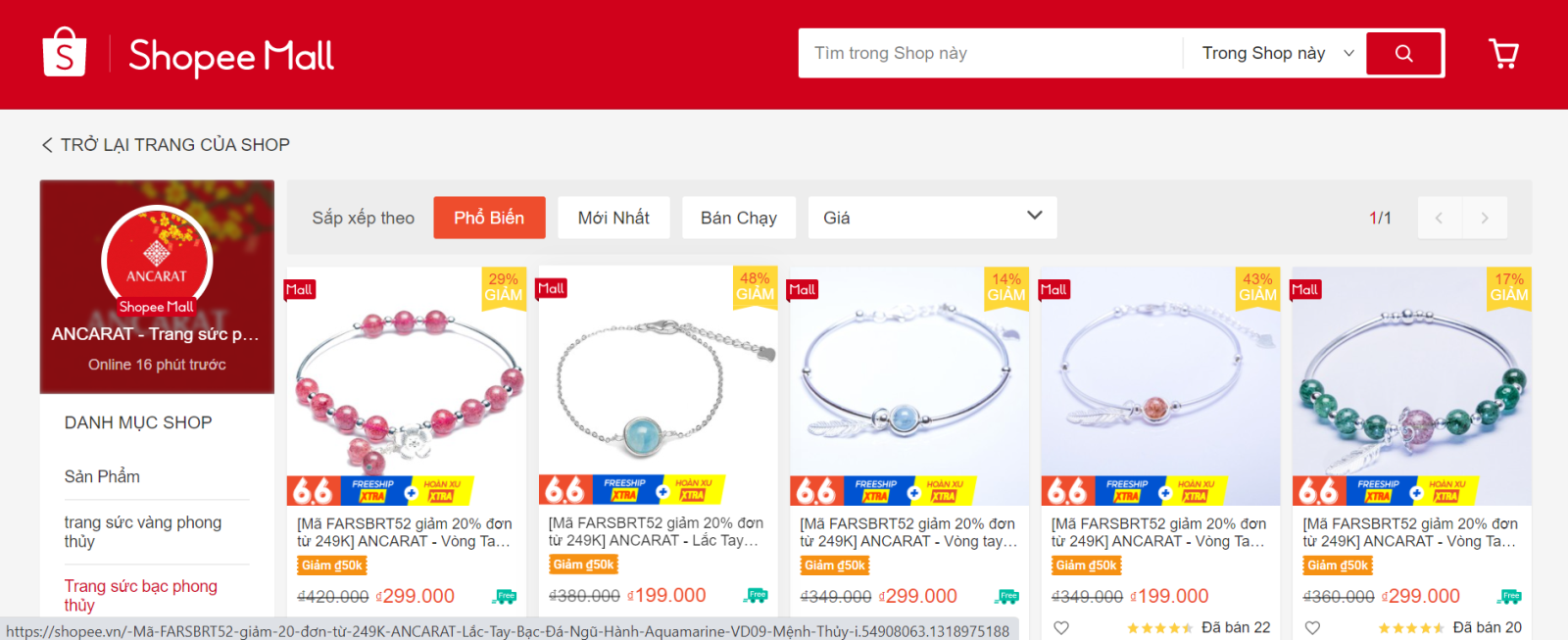Like the green bead bracelet with heart icon
The height and width of the screenshot is (640, 1568).
pyautogui.click(x=1312, y=627)
